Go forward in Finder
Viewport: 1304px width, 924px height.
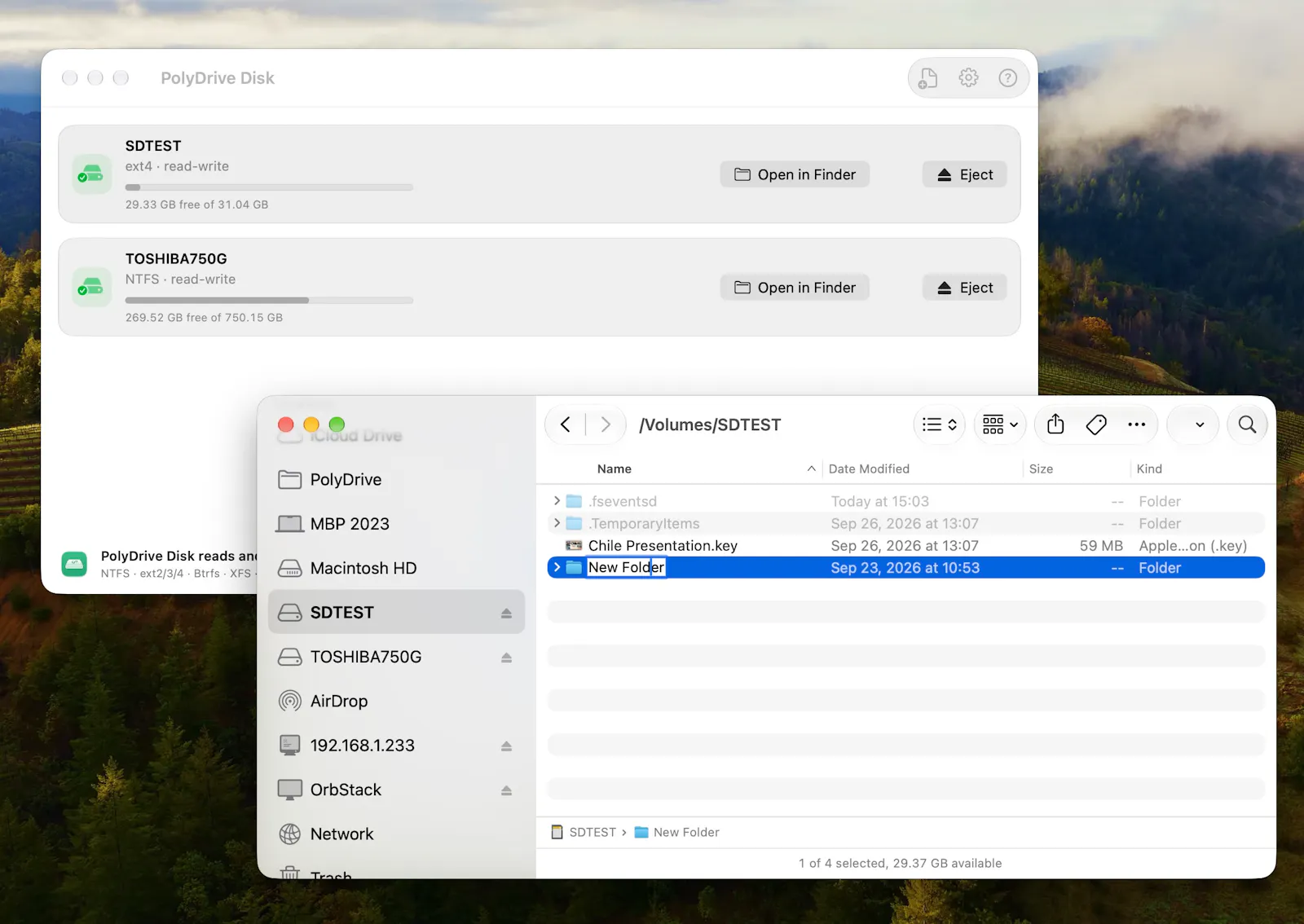click(606, 425)
